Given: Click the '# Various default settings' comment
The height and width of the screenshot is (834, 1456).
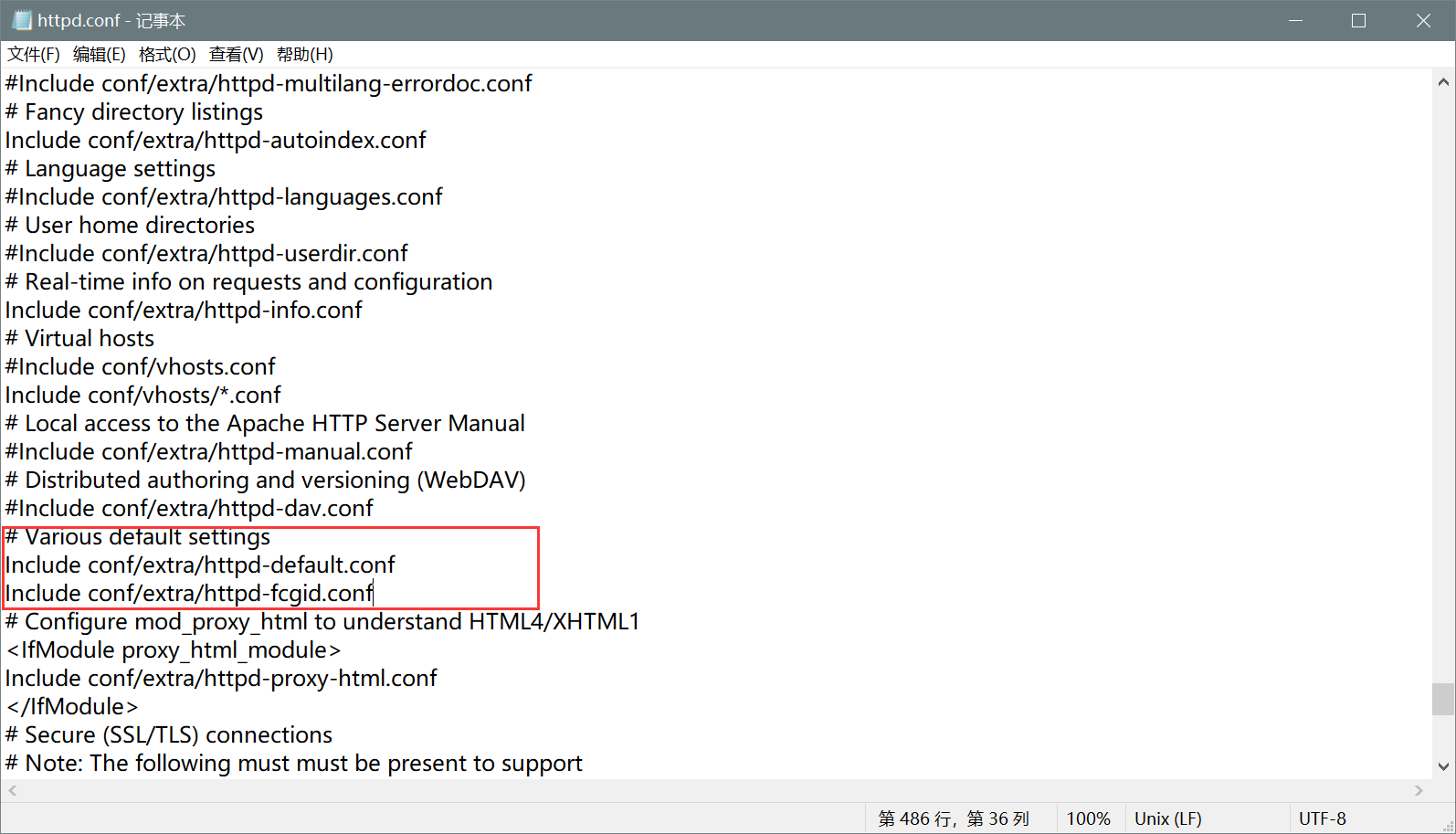Looking at the screenshot, I should tap(138, 537).
